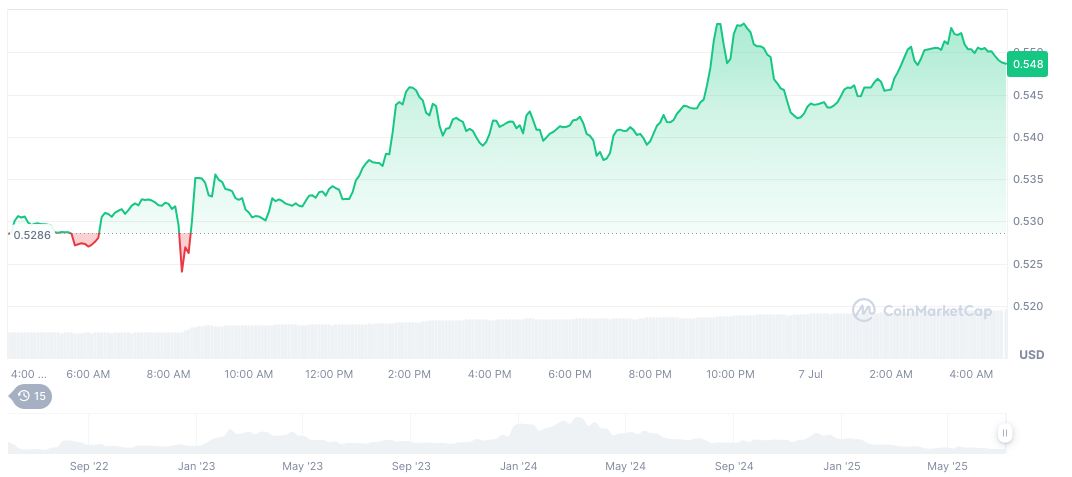Select the Sep '22 navigator date

pyautogui.click(x=88, y=466)
